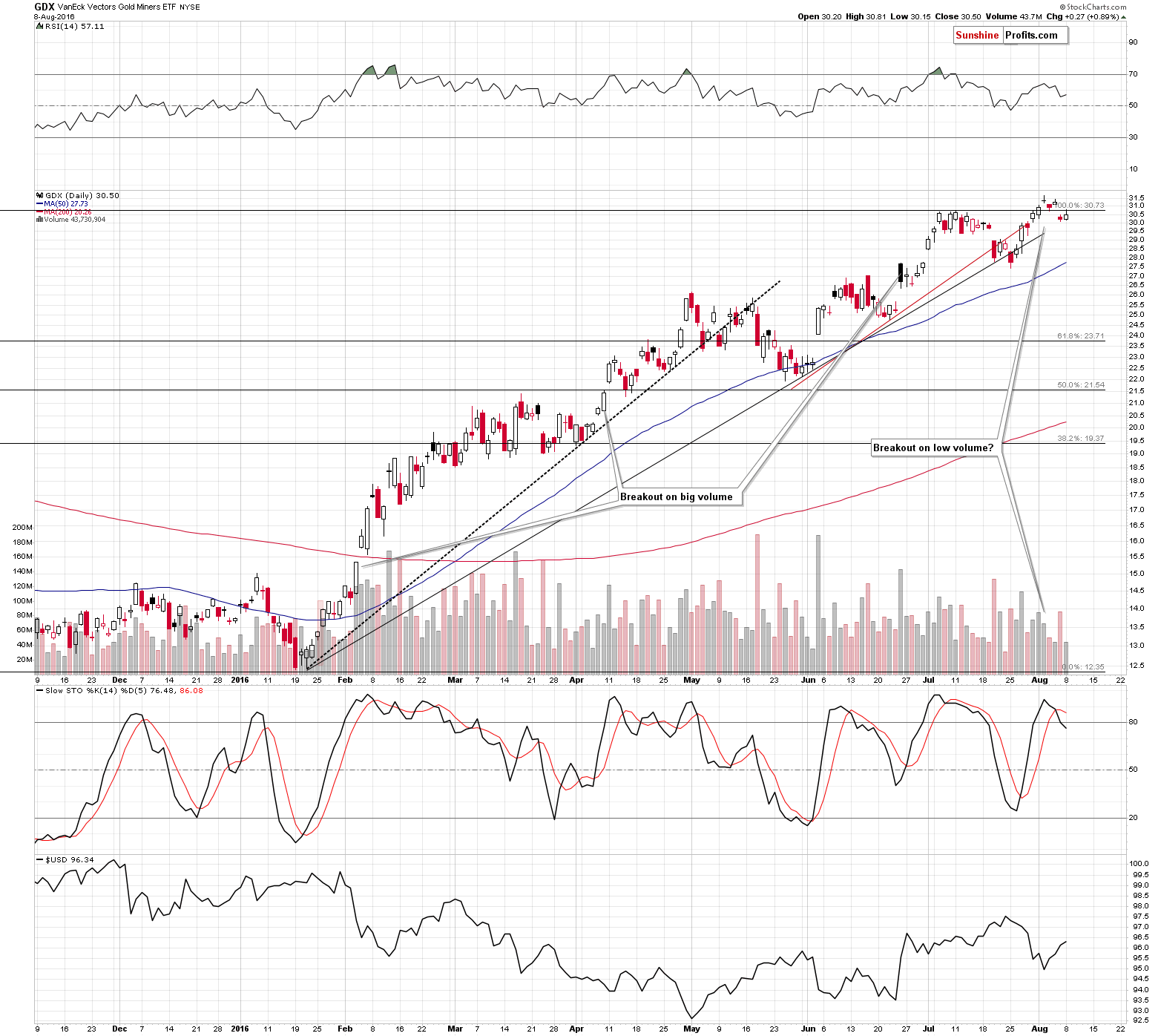The height and width of the screenshot is (1036, 1161).
Task: Click the Volume 43.7M header value
Action: (x=1014, y=16)
